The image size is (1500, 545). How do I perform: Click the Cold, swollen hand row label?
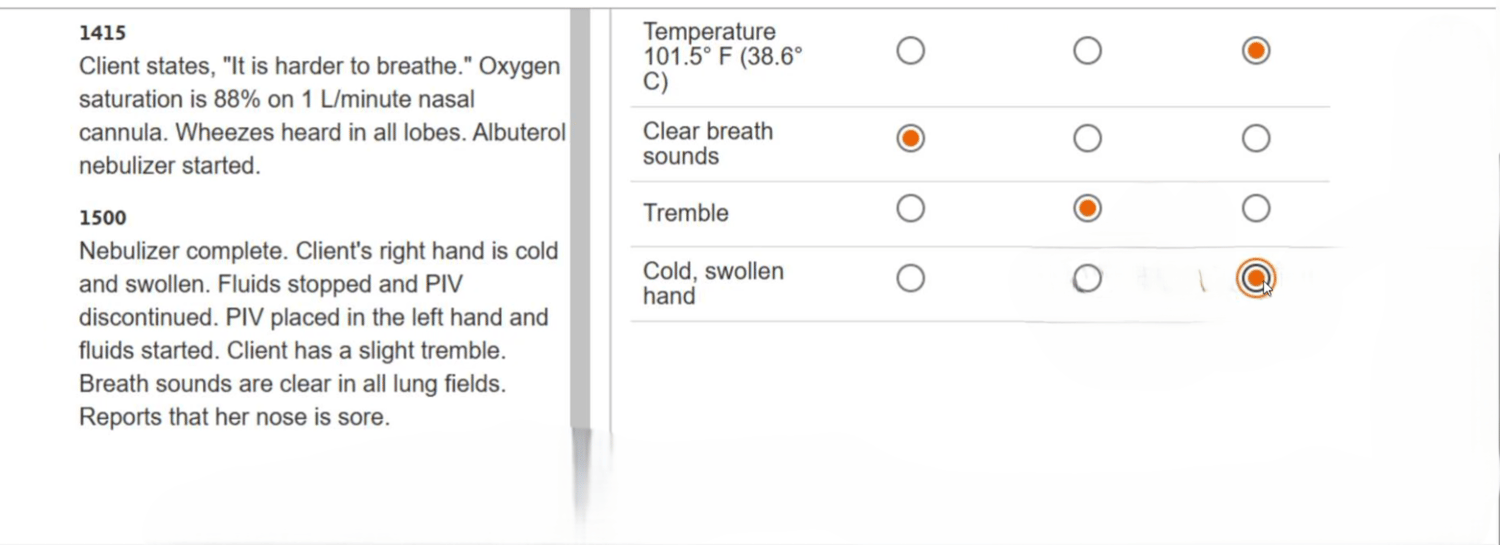[x=713, y=283]
